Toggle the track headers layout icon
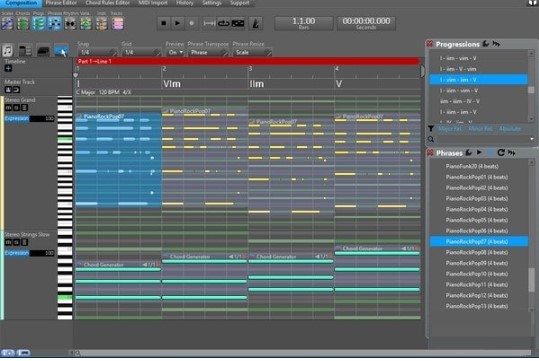Screen dimensions: 539x361 coord(25,51)
